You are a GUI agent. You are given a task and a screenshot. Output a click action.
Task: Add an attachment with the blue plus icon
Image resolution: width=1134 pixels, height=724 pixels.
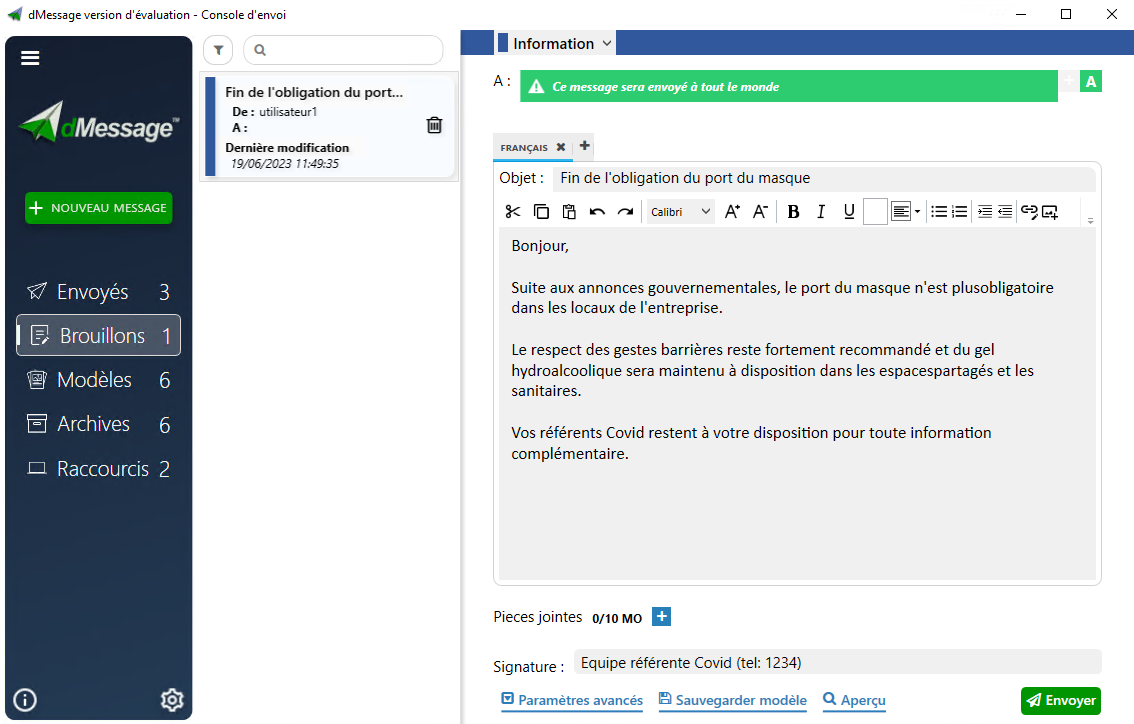661,617
